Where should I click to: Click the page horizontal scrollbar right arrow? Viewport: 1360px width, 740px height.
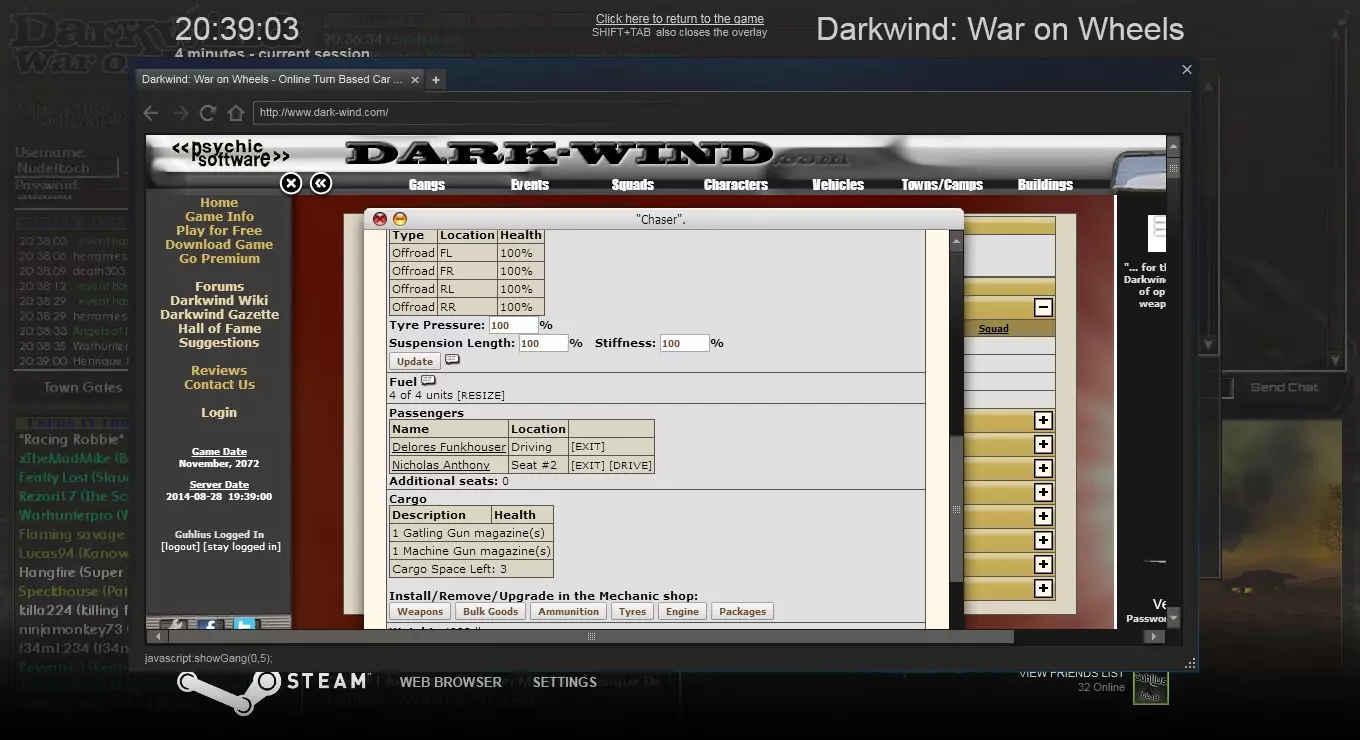click(x=1155, y=636)
